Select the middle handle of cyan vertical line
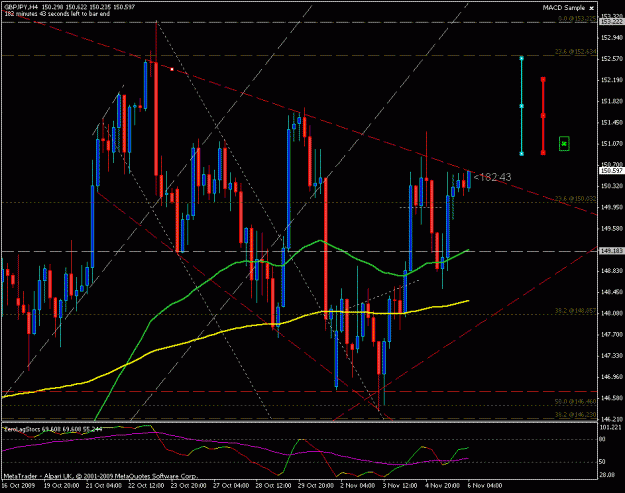 click(521, 106)
